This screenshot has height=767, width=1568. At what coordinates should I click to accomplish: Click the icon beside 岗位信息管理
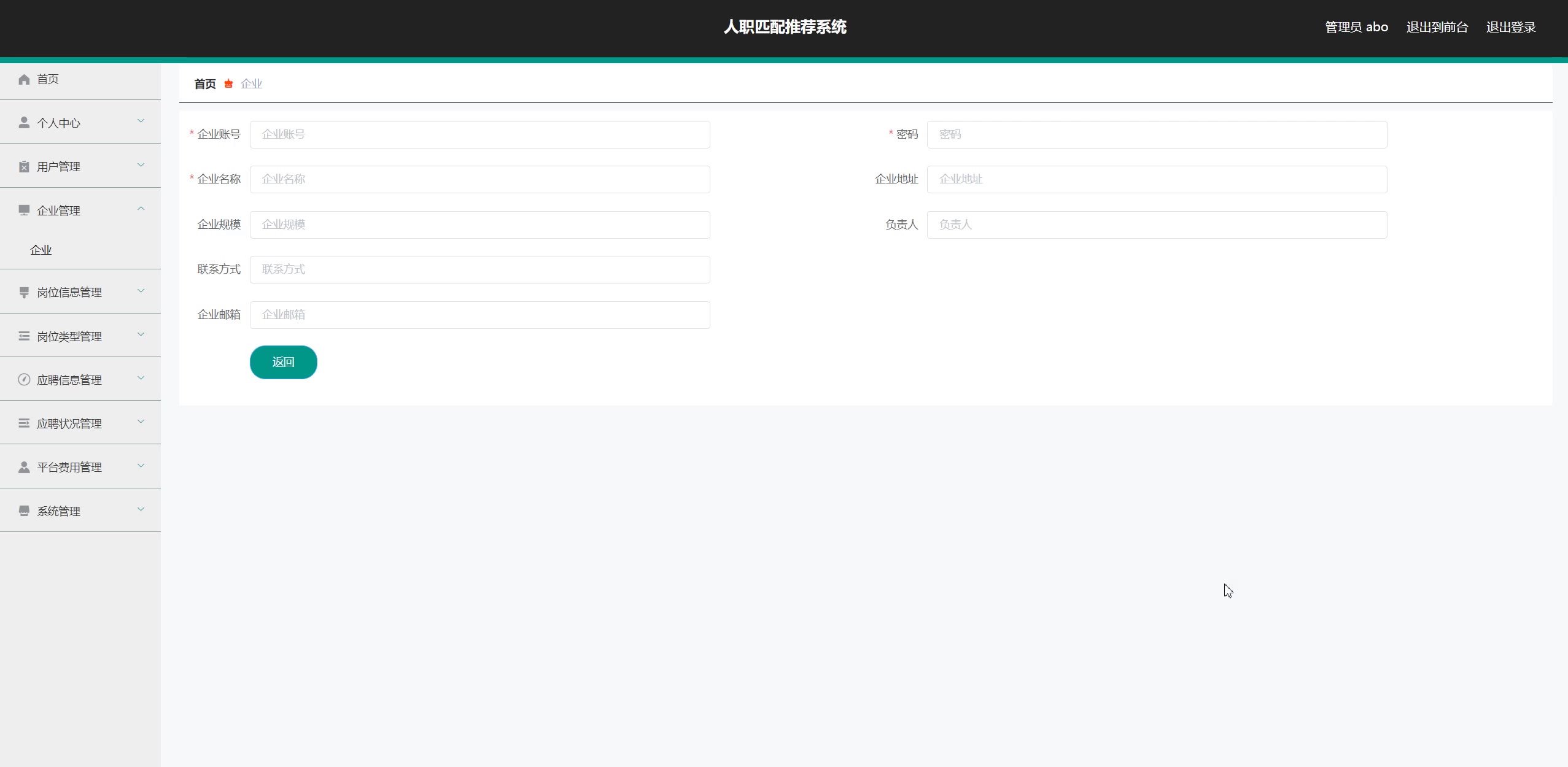pyautogui.click(x=24, y=292)
